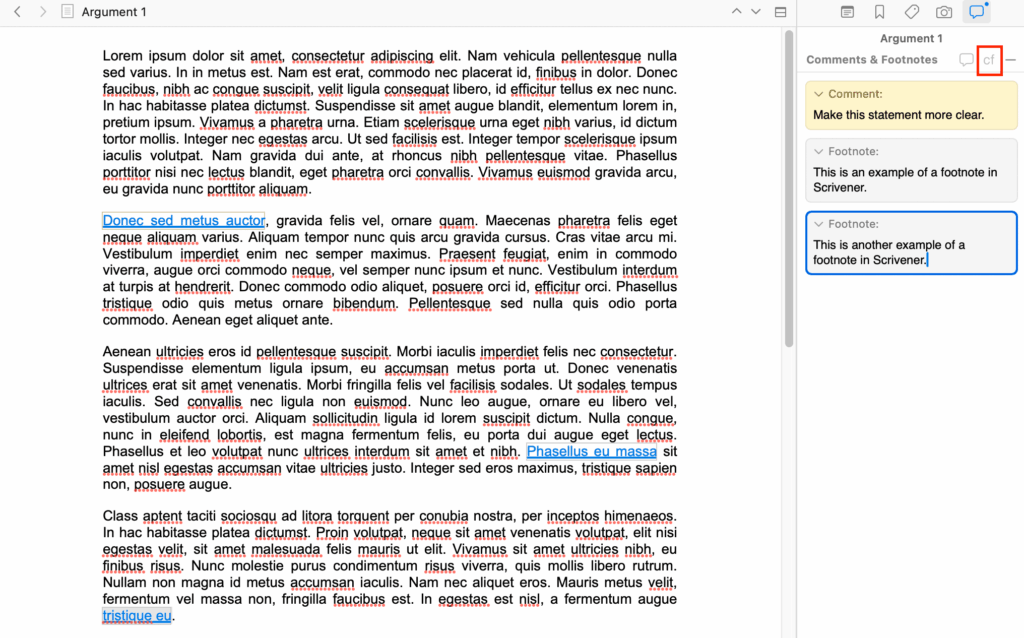The image size is (1024, 638).
Task: Click the editor vertical scrollbar thumb
Action: point(789,189)
